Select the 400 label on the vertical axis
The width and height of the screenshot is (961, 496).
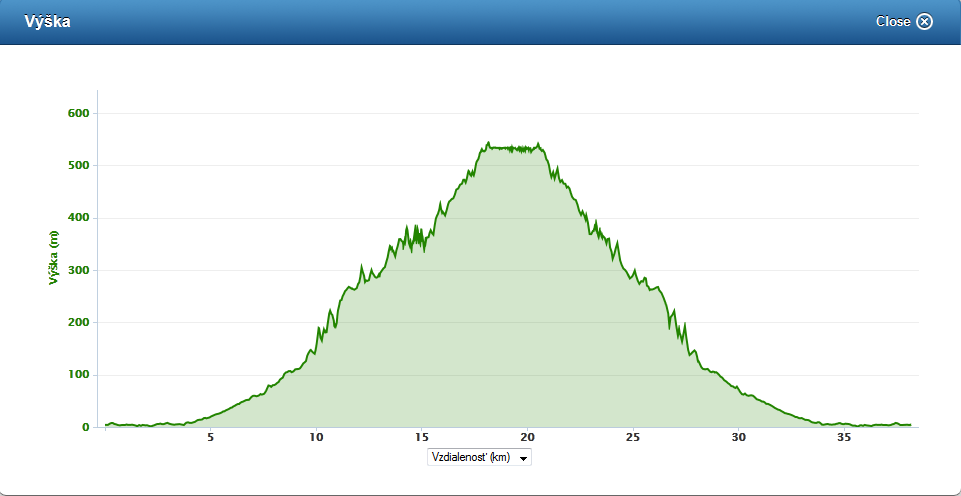[x=78, y=218]
